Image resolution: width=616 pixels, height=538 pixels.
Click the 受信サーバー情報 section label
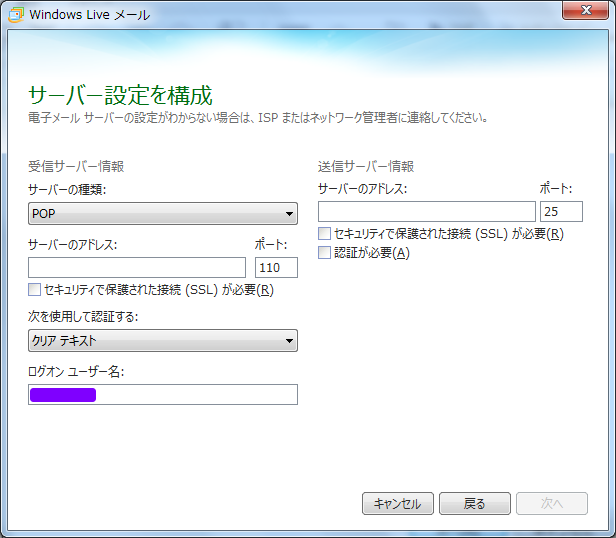[x=76, y=166]
